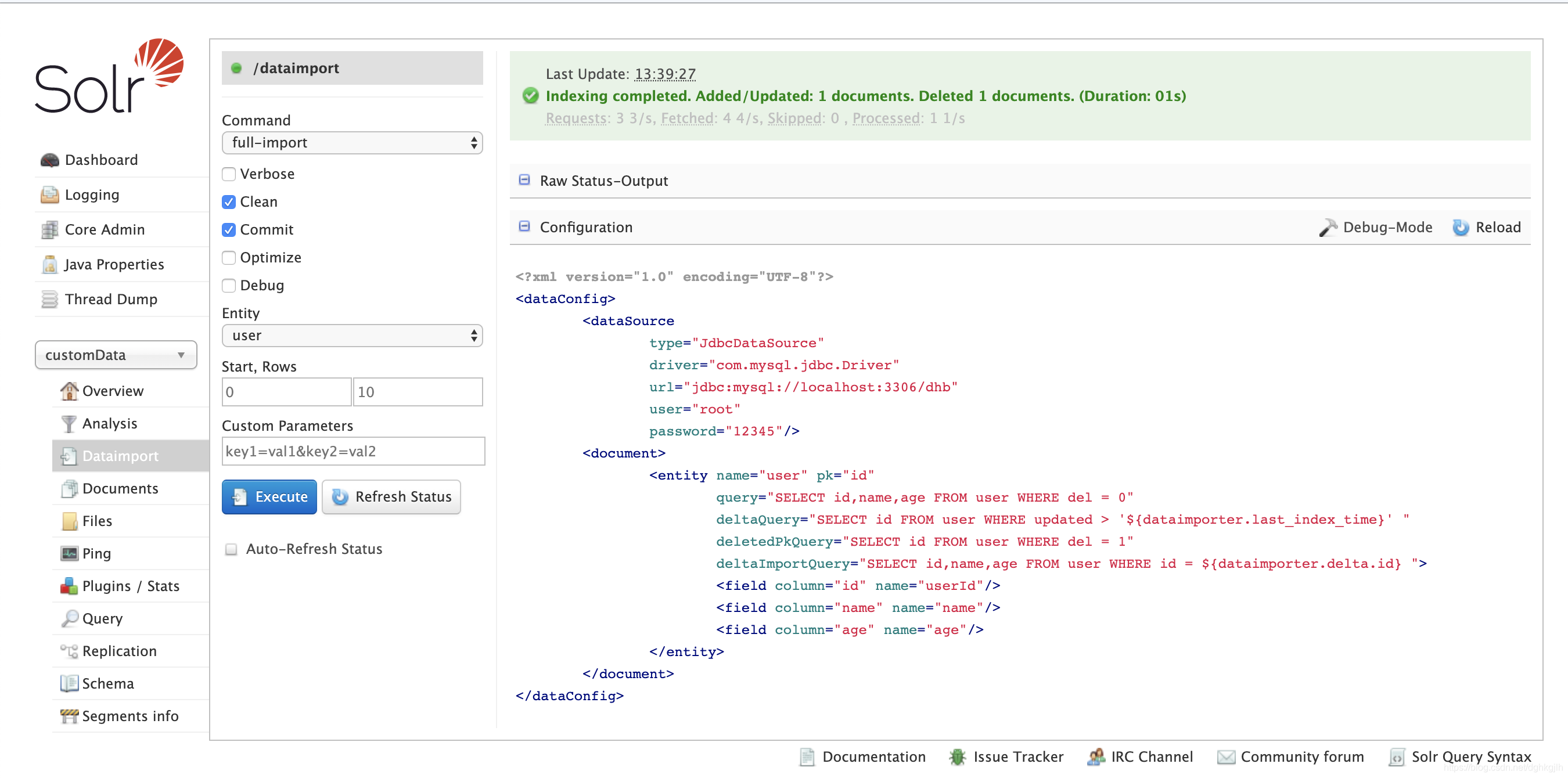
Task: Reload the dataimport configuration
Action: [x=1487, y=227]
